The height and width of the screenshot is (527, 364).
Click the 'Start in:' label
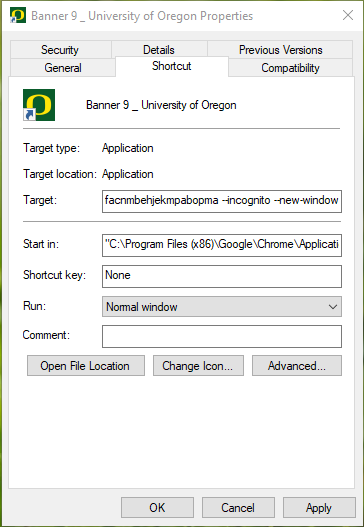pyautogui.click(x=41, y=244)
